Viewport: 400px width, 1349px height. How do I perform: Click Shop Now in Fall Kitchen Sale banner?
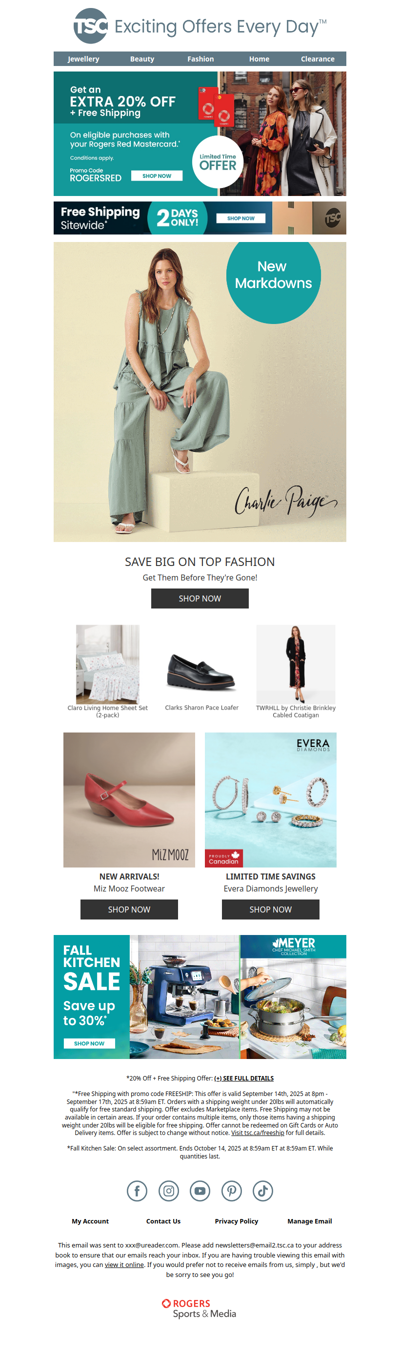coord(89,1043)
